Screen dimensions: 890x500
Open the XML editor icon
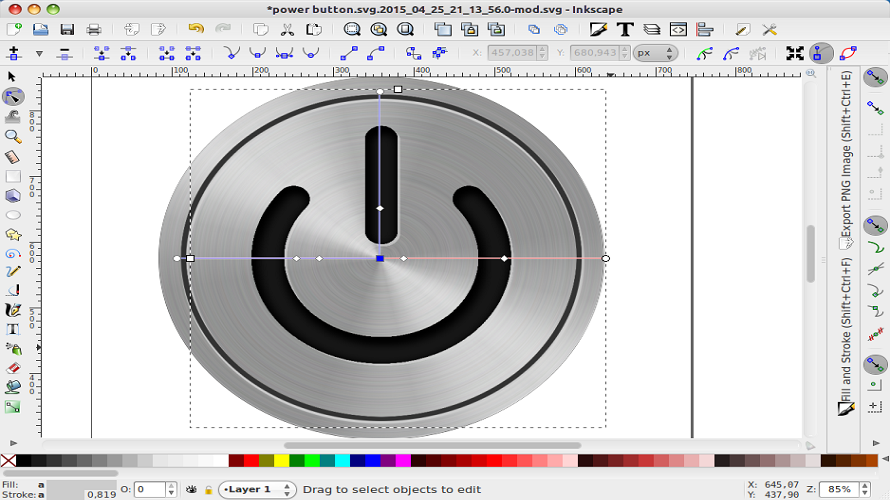[x=678, y=30]
